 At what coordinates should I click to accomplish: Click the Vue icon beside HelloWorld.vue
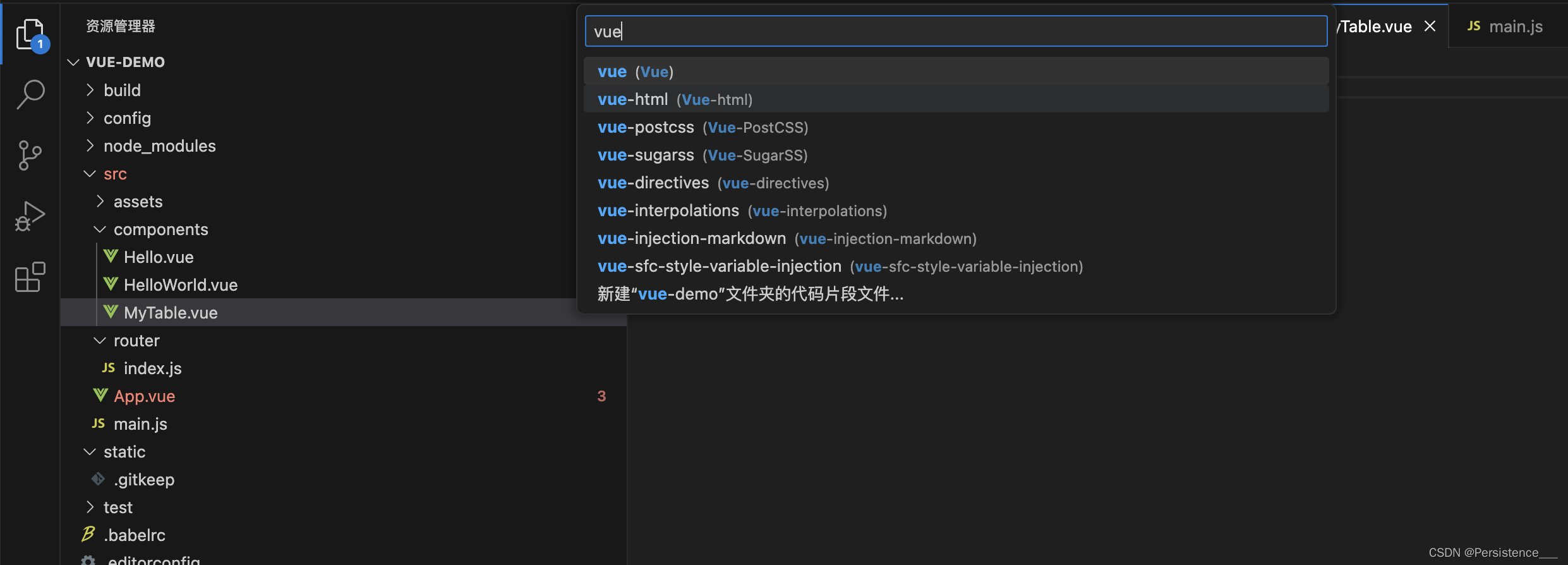pos(111,284)
